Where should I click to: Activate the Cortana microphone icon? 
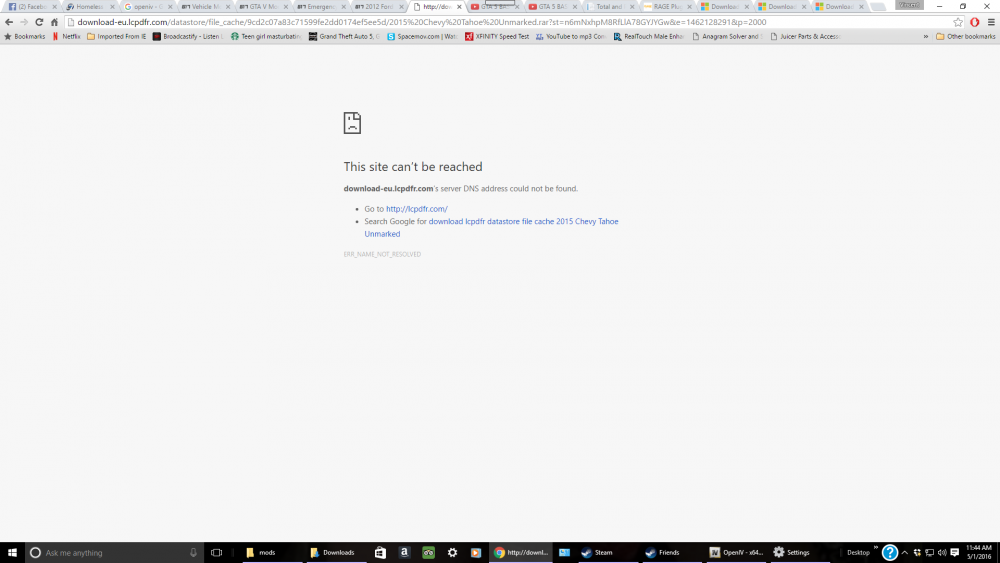click(x=193, y=552)
